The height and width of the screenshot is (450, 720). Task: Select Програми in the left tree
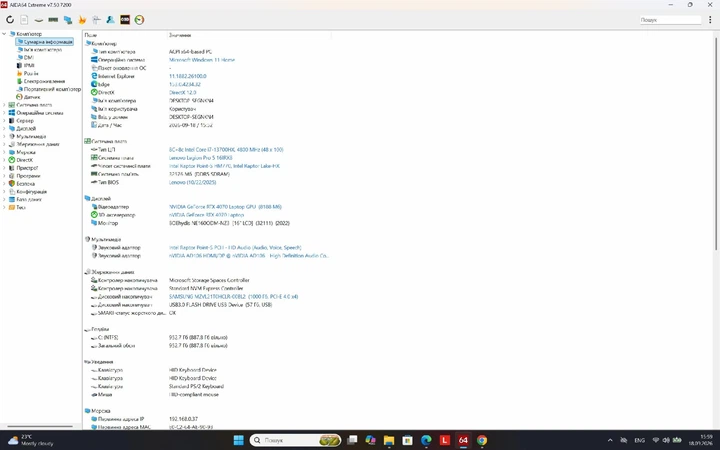(x=28, y=176)
